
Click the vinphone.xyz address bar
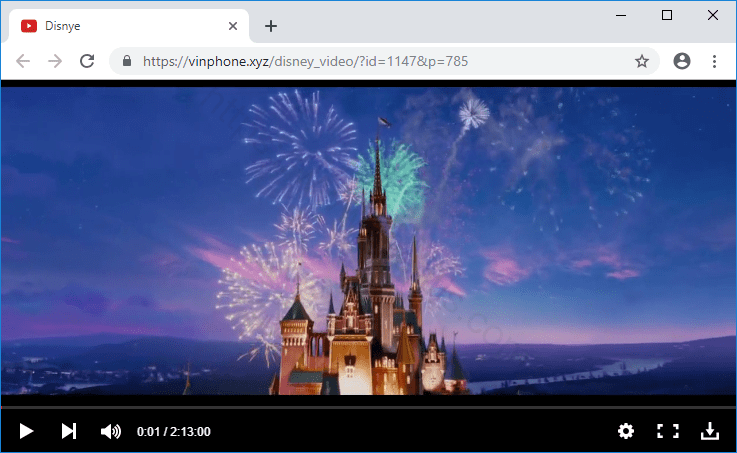tap(380, 61)
